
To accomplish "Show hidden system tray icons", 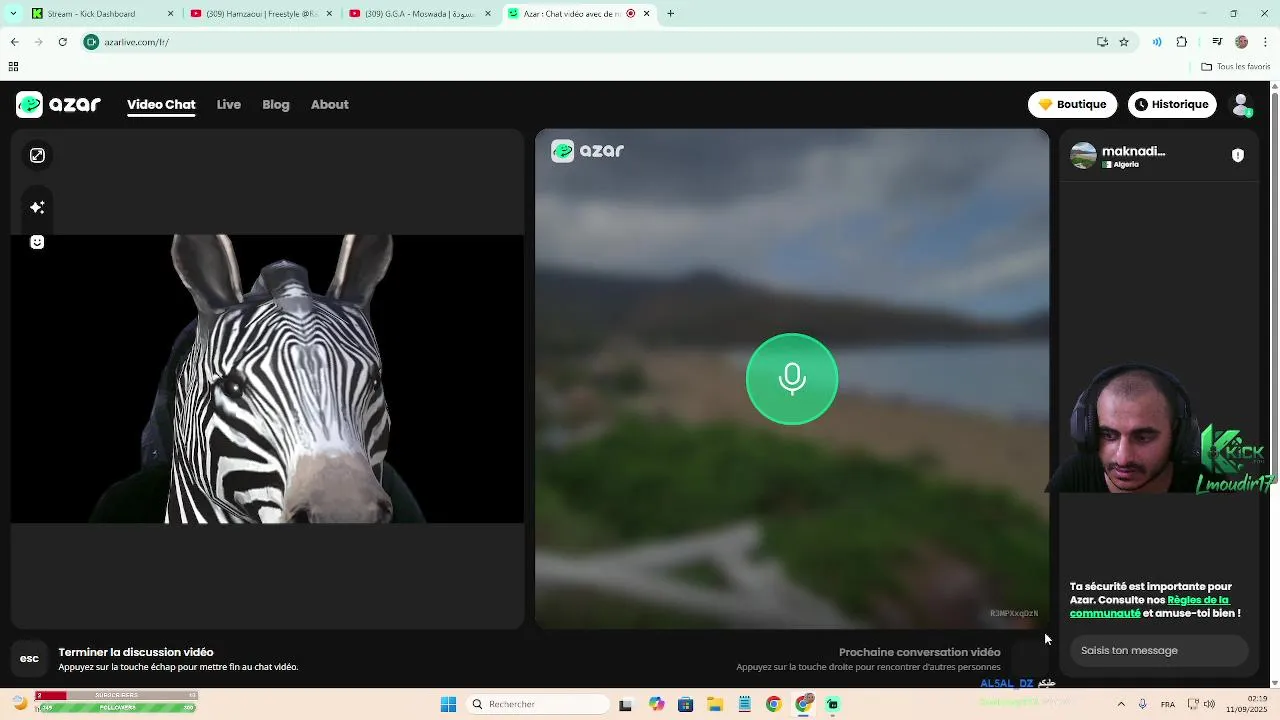I will 1121,704.
